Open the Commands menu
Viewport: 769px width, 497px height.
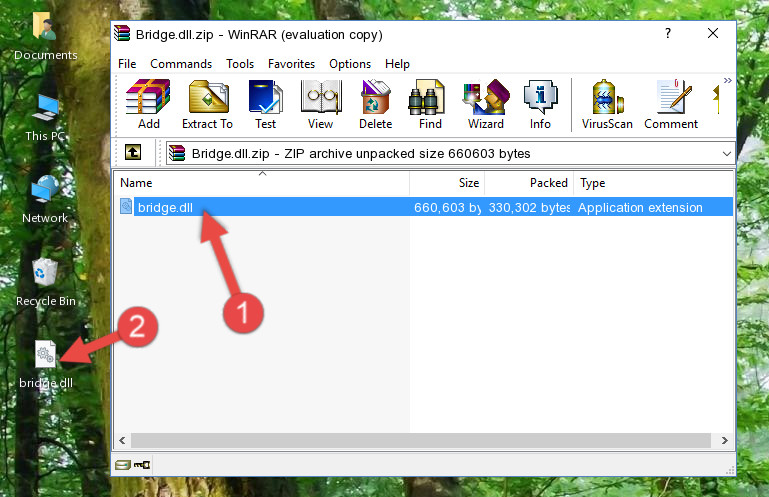coord(181,63)
